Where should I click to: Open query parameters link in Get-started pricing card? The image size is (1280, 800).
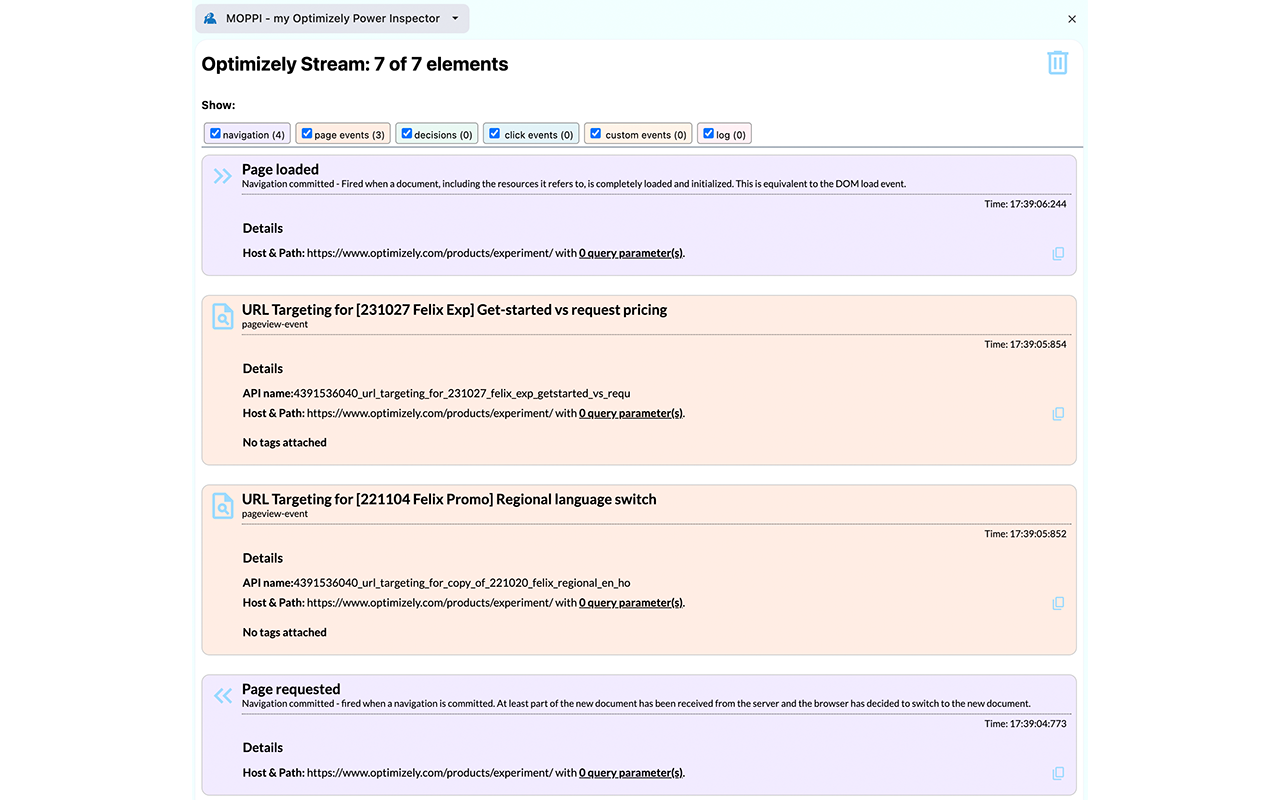pos(631,413)
